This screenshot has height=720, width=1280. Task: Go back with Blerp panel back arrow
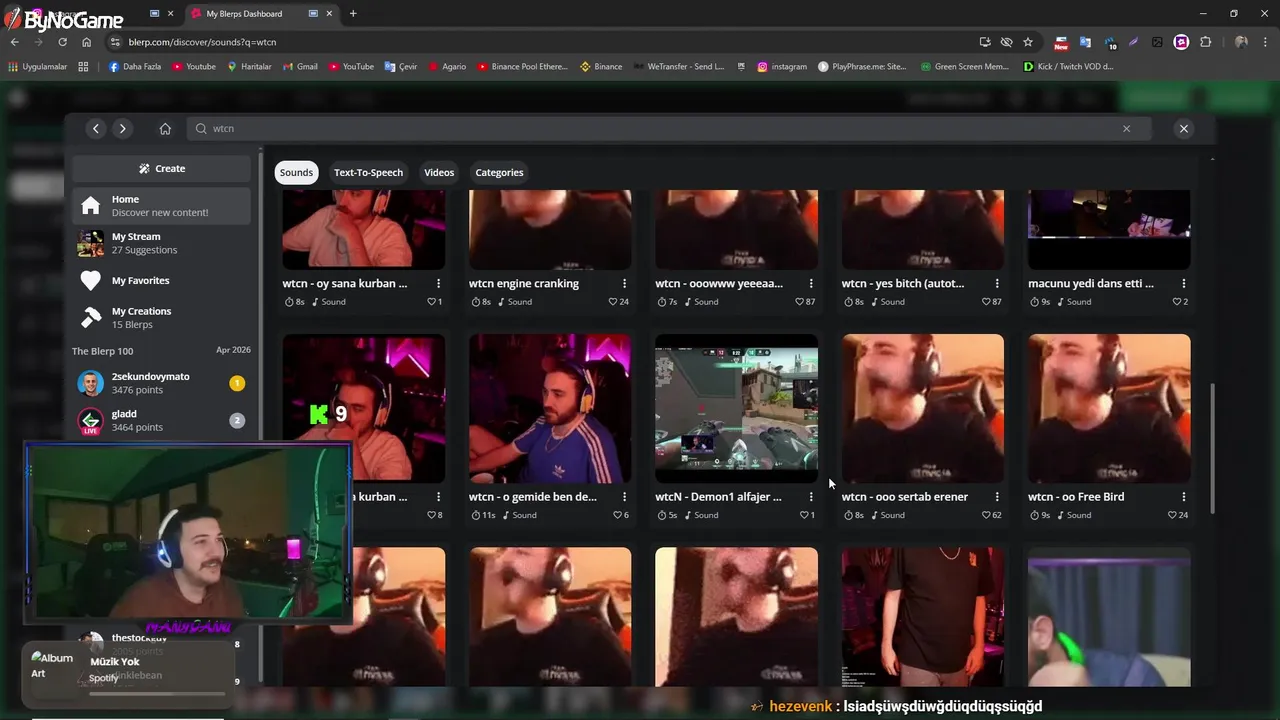(x=96, y=128)
